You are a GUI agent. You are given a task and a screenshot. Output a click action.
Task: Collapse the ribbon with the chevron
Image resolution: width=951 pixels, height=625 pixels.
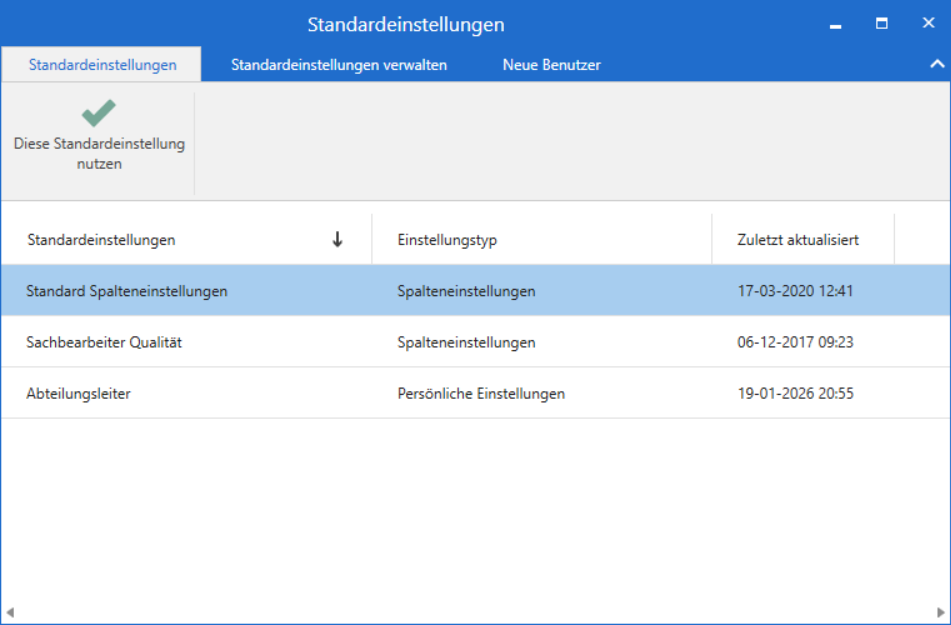tap(937, 64)
